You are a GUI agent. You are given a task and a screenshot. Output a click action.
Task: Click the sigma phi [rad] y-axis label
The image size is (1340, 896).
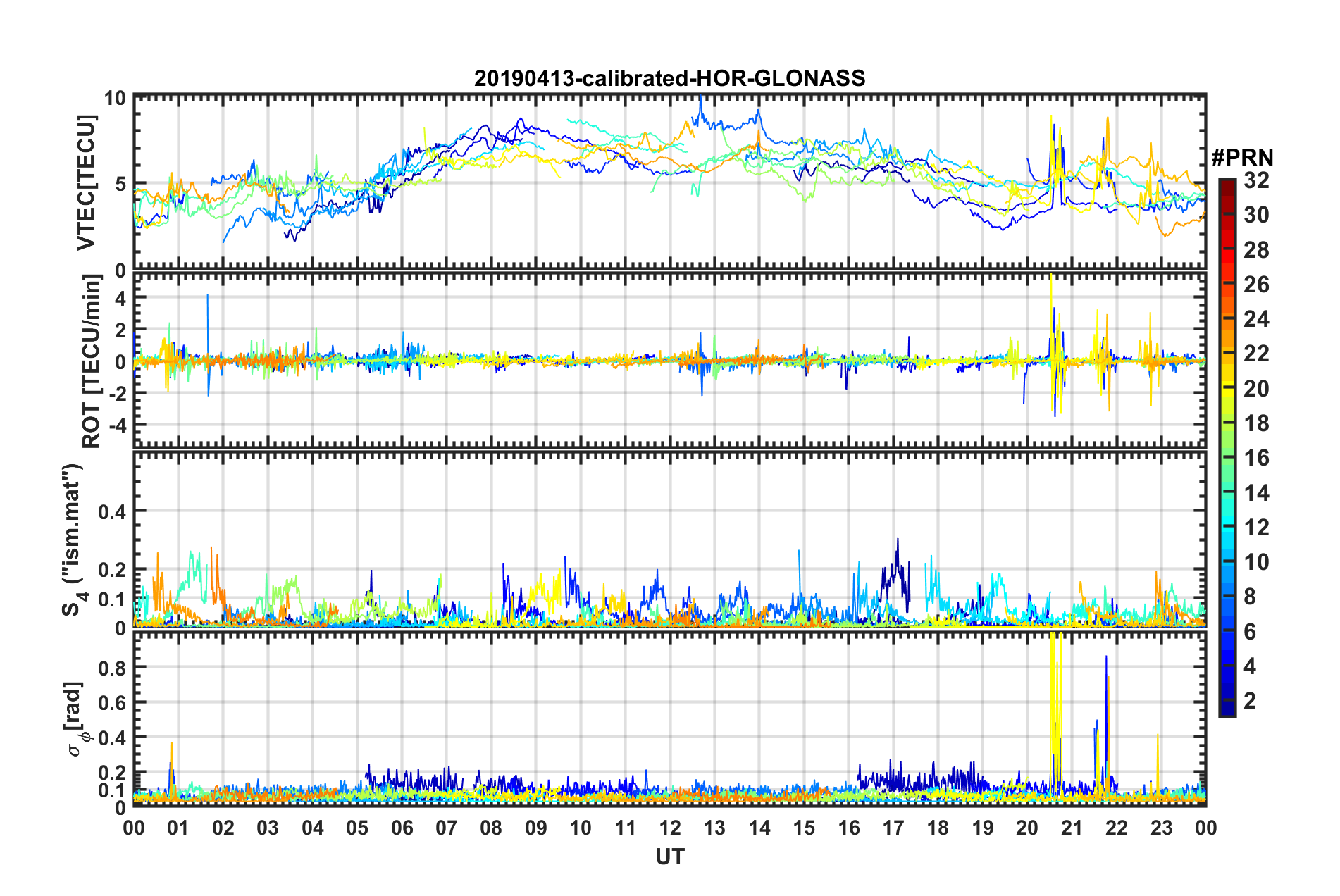pyautogui.click(x=76, y=719)
